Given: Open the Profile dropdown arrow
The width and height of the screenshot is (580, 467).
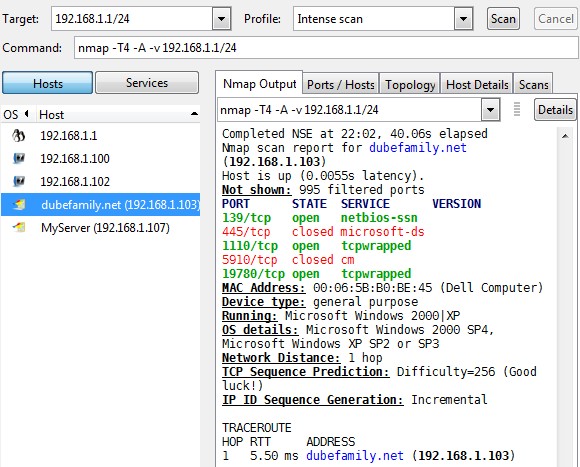Looking at the screenshot, I should tap(463, 18).
